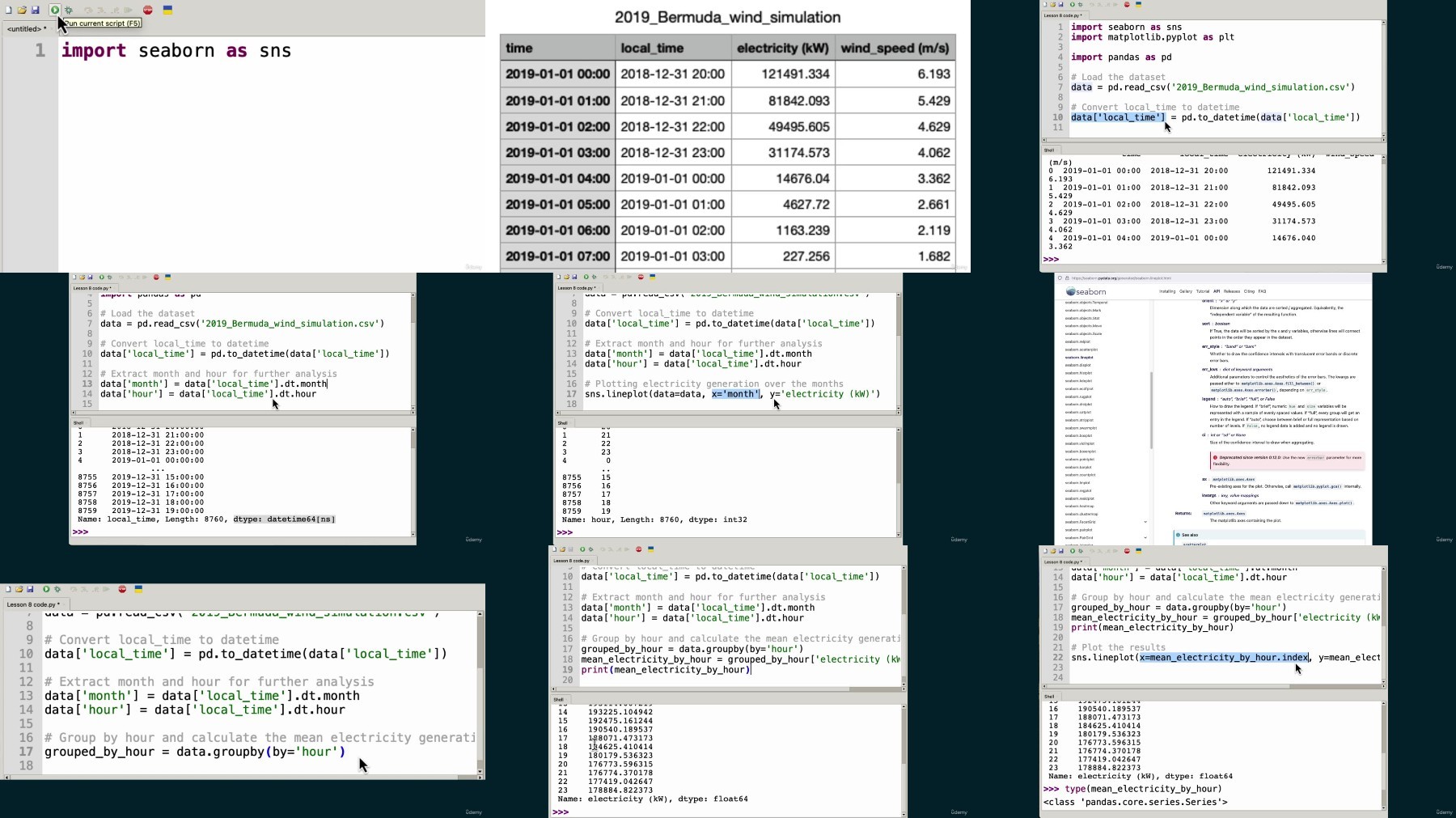This screenshot has height=818, width=1456.
Task: Click New file icon in window ending with groupby line
Action: point(8,589)
